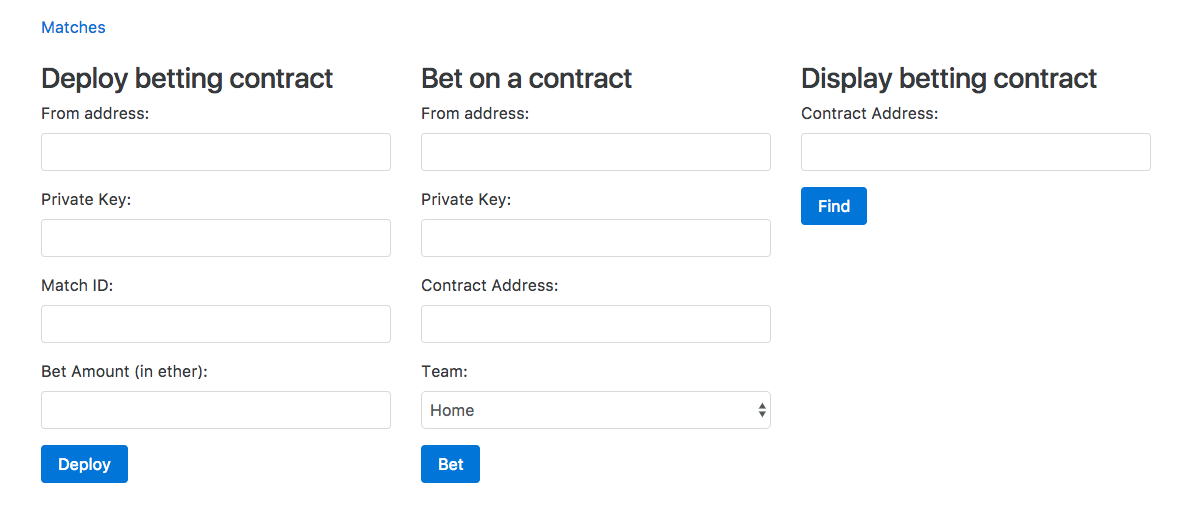Focus Deploy section From address field
This screenshot has width=1187, height=516.
point(215,152)
